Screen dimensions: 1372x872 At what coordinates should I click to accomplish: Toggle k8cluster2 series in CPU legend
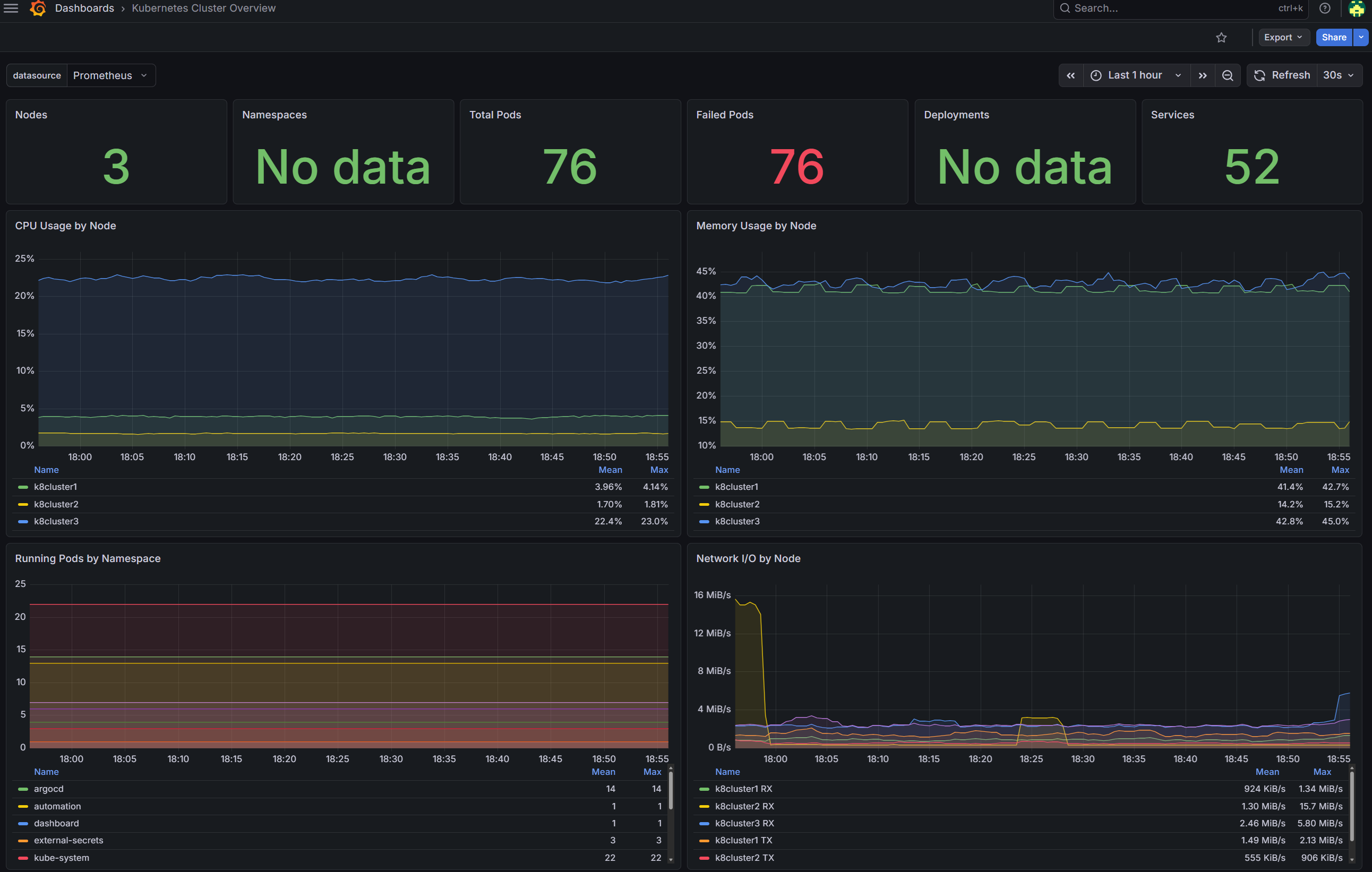[56, 504]
